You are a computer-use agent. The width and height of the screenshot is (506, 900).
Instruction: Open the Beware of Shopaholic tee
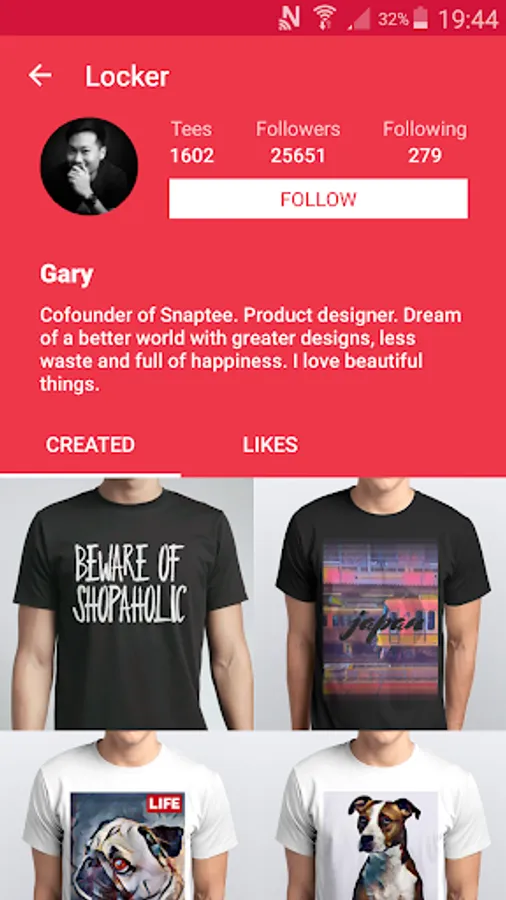click(x=126, y=603)
